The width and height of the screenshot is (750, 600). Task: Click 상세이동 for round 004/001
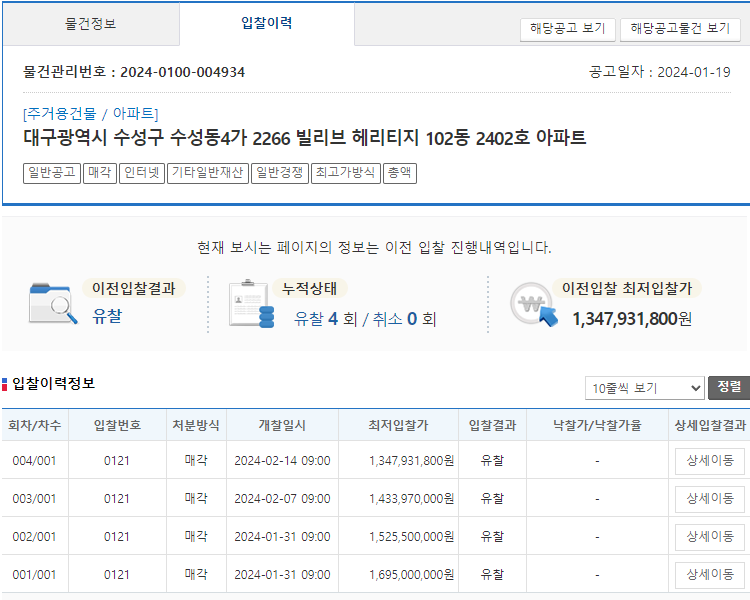coord(710,461)
